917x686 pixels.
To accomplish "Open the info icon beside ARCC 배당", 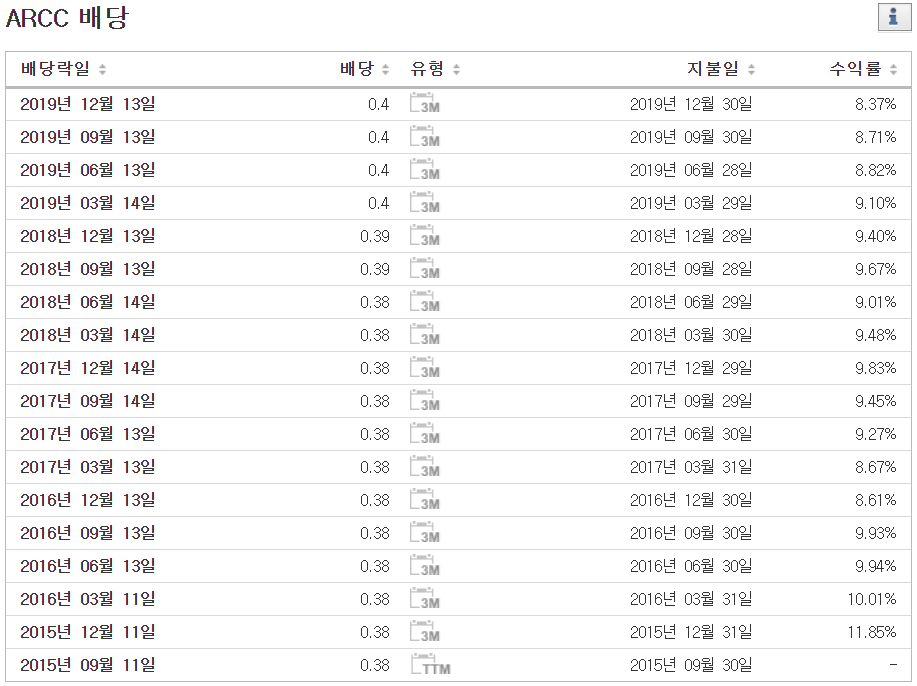I will (894, 17).
